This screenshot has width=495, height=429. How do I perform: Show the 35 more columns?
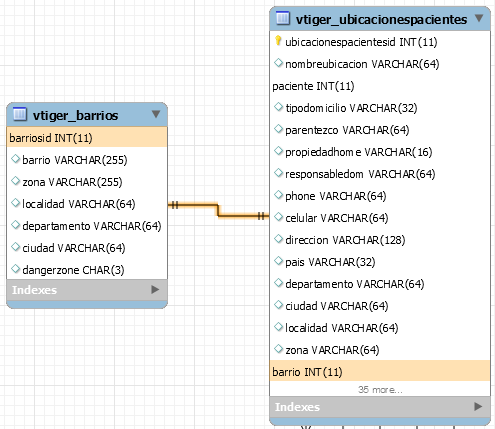click(380, 389)
